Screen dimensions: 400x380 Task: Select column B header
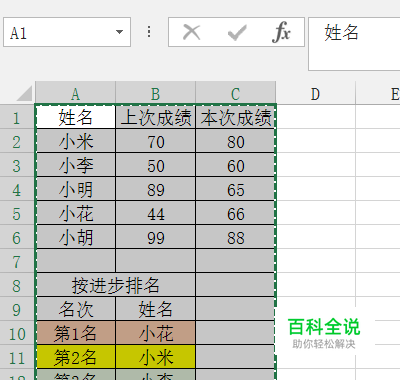155,94
